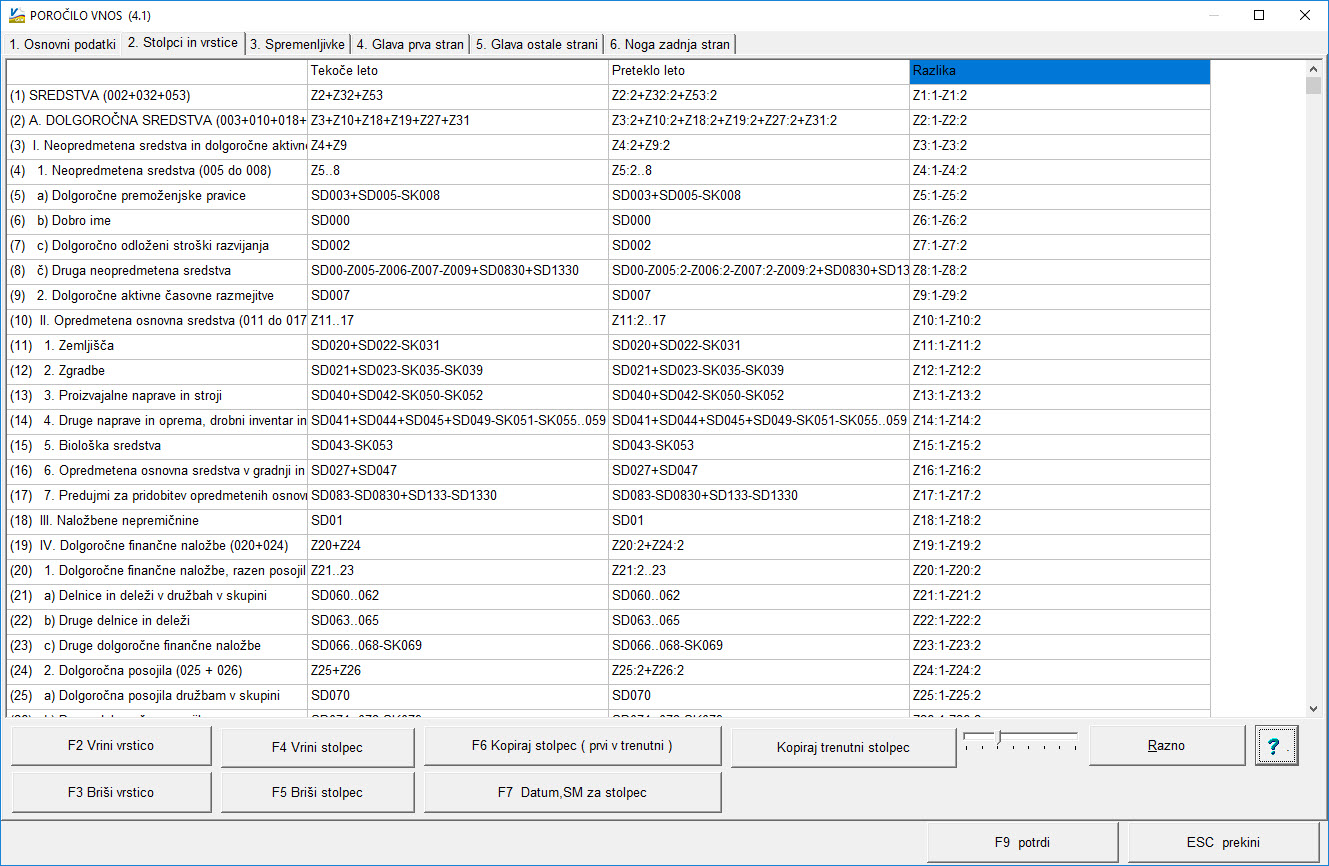Screen dimensions: 1329x866
Task: Select row (1) SREDSTVA (002+032+053)
Action: pos(157,96)
